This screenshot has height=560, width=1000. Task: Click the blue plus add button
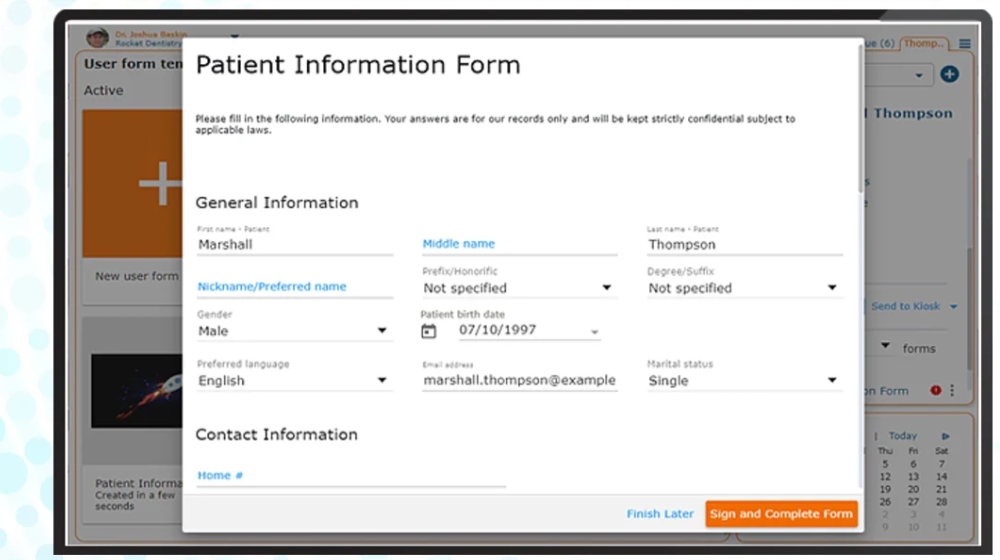click(949, 74)
